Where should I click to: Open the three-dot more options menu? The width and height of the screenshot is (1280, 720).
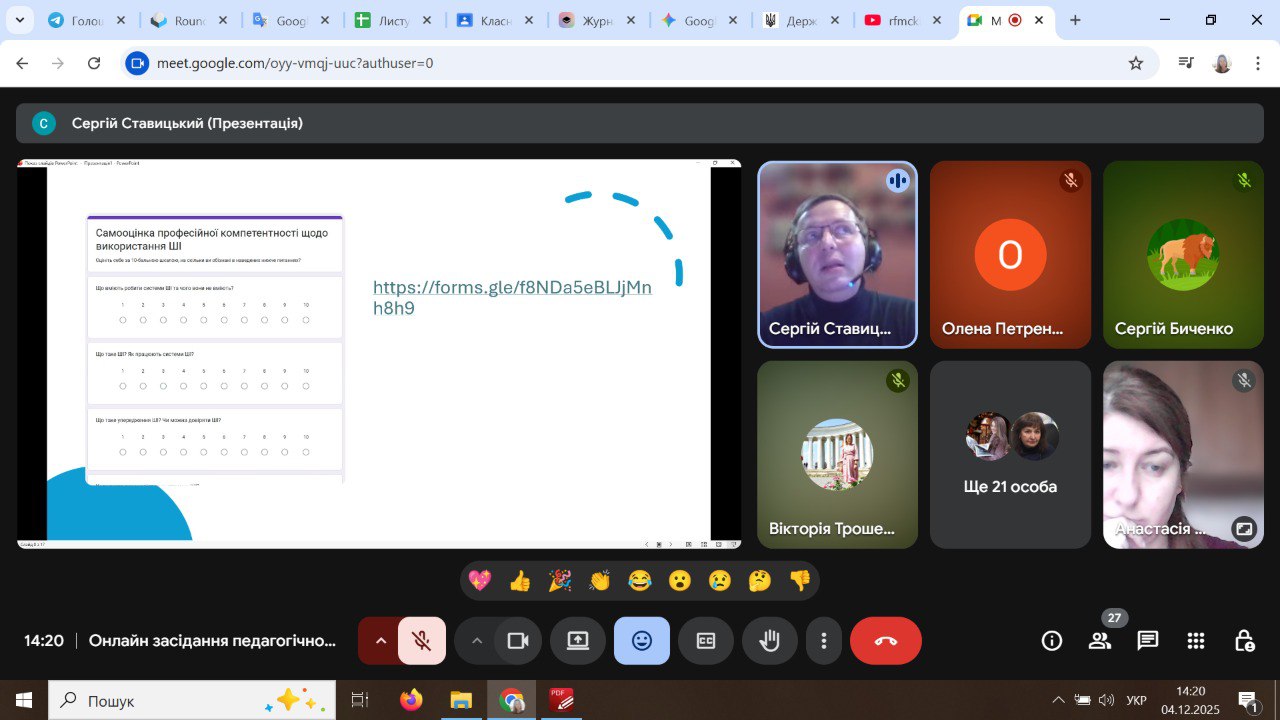click(823, 641)
